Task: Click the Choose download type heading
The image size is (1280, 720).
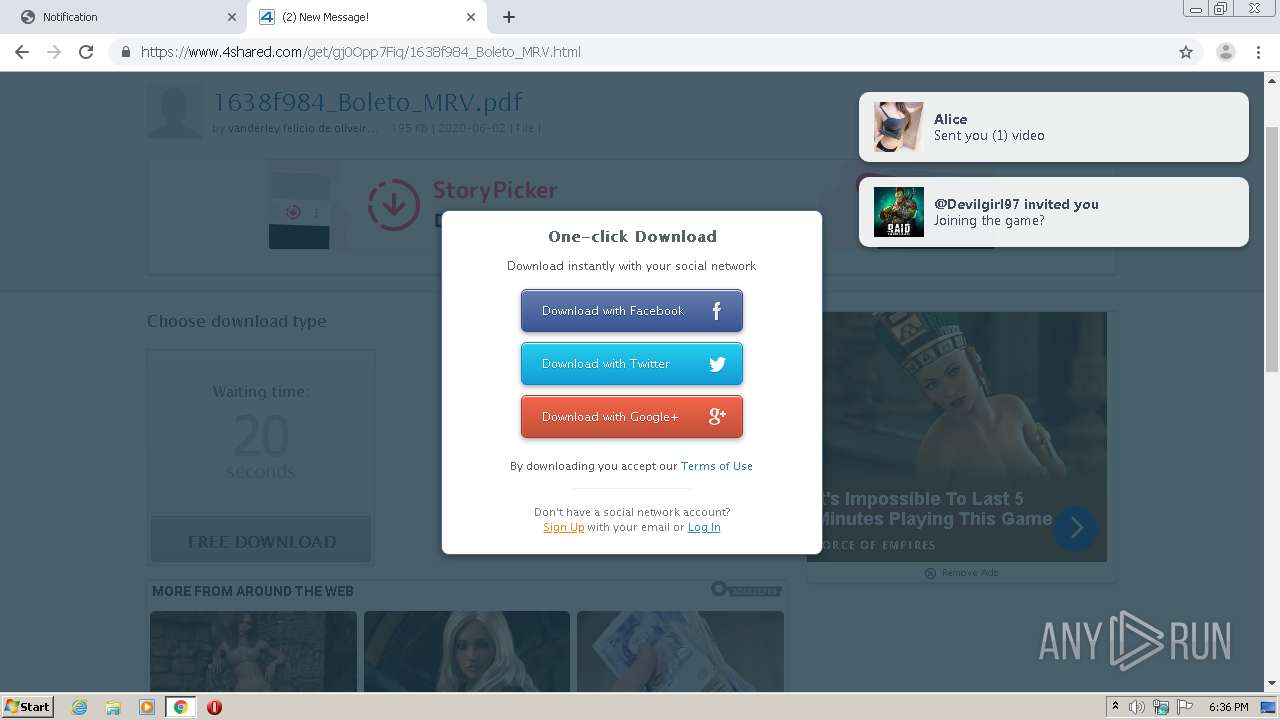Action: [237, 321]
